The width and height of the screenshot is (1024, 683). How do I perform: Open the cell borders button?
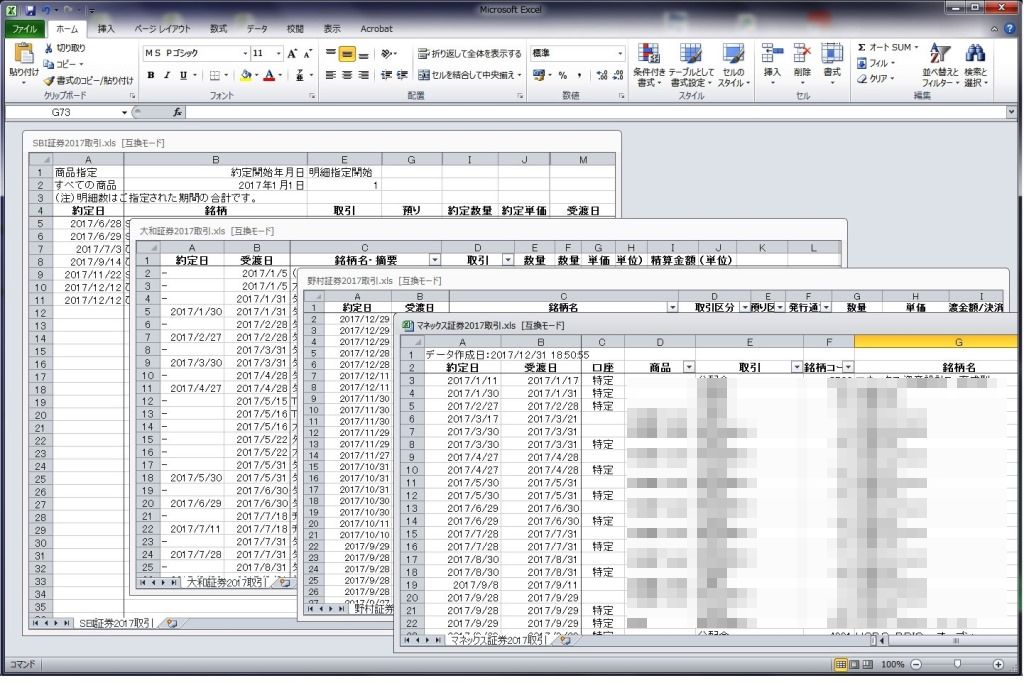214,76
